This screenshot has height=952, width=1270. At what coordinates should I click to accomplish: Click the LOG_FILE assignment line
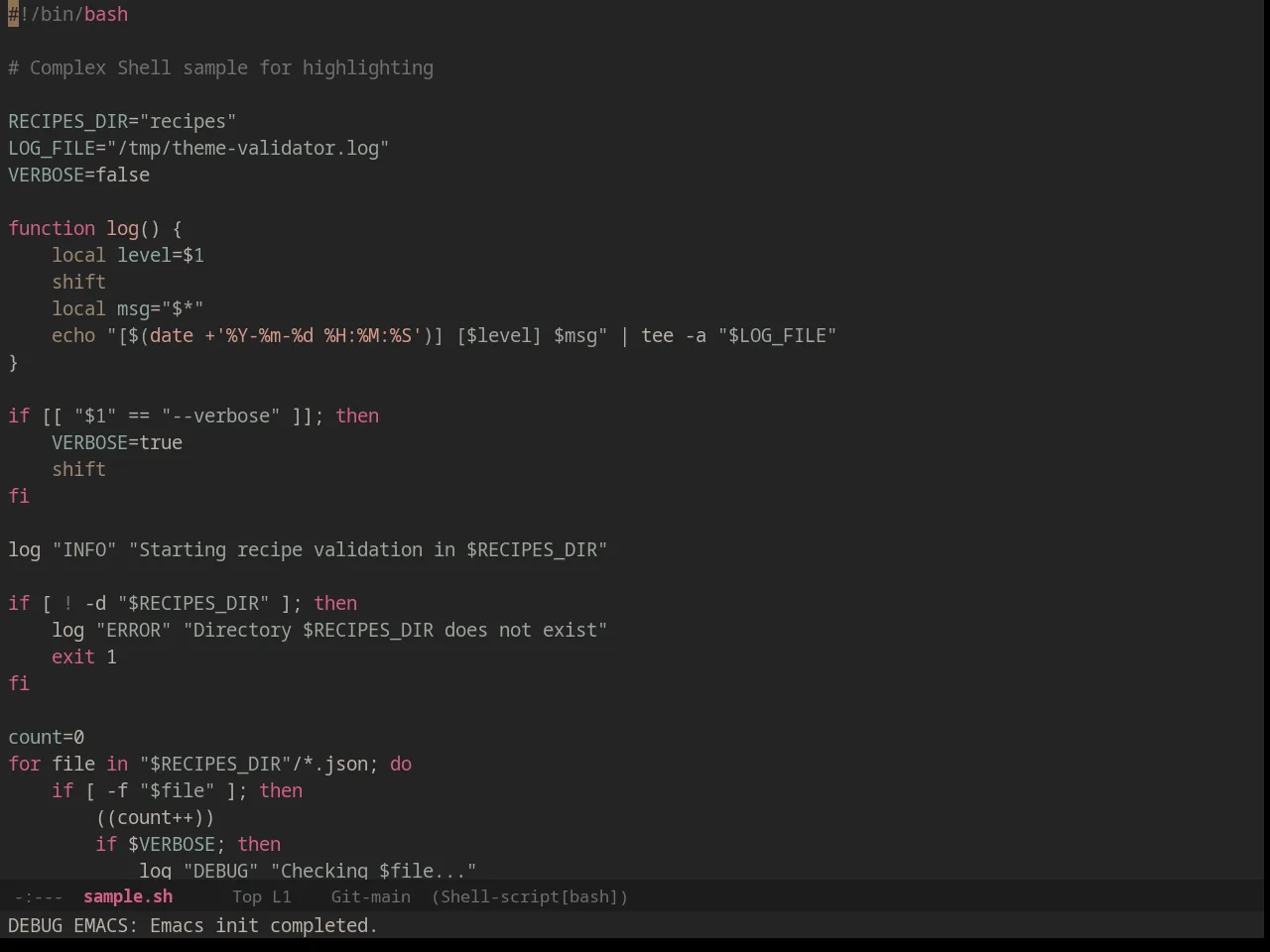pos(198,148)
